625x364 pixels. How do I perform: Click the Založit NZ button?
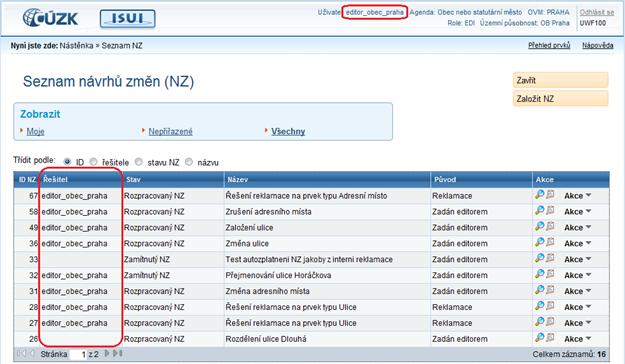(x=560, y=99)
